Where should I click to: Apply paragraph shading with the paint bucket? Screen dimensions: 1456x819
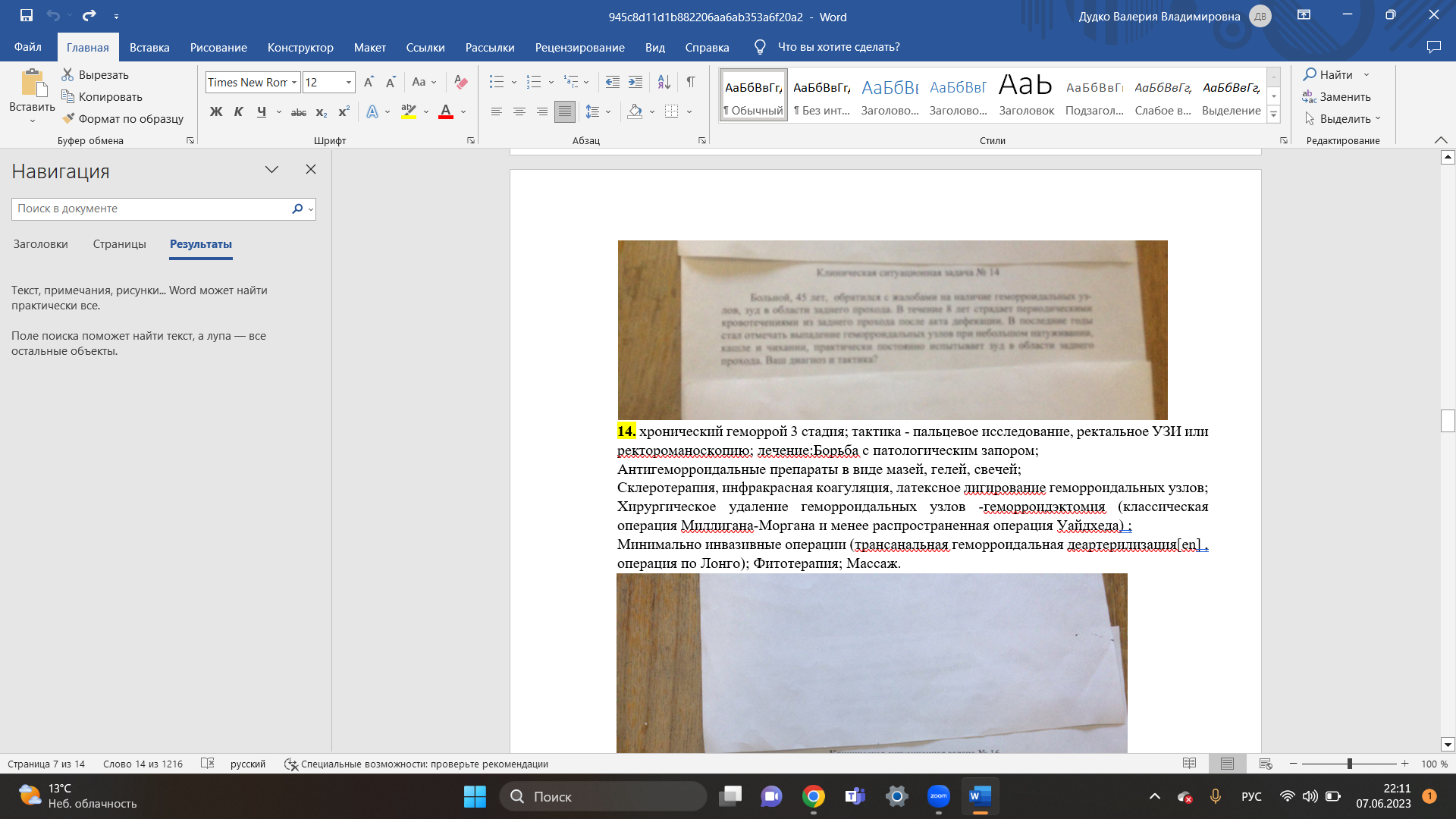tap(635, 111)
